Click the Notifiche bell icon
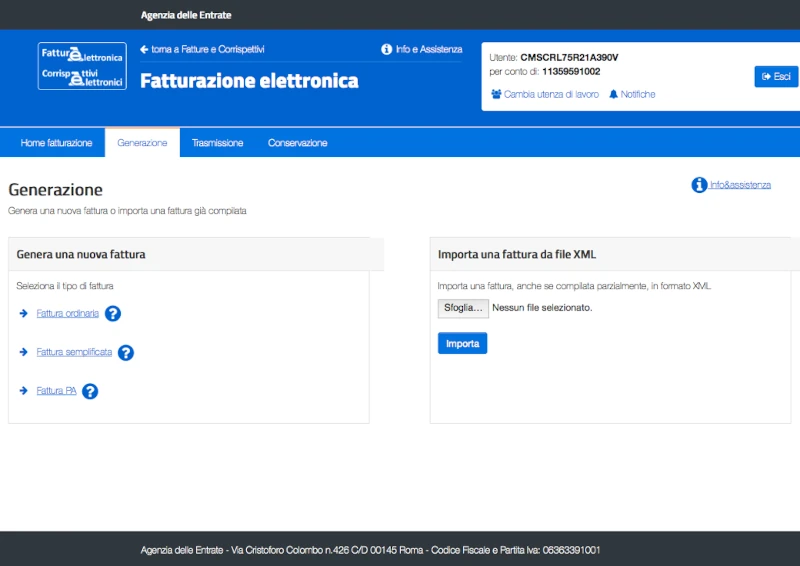The image size is (800, 566). coord(614,94)
